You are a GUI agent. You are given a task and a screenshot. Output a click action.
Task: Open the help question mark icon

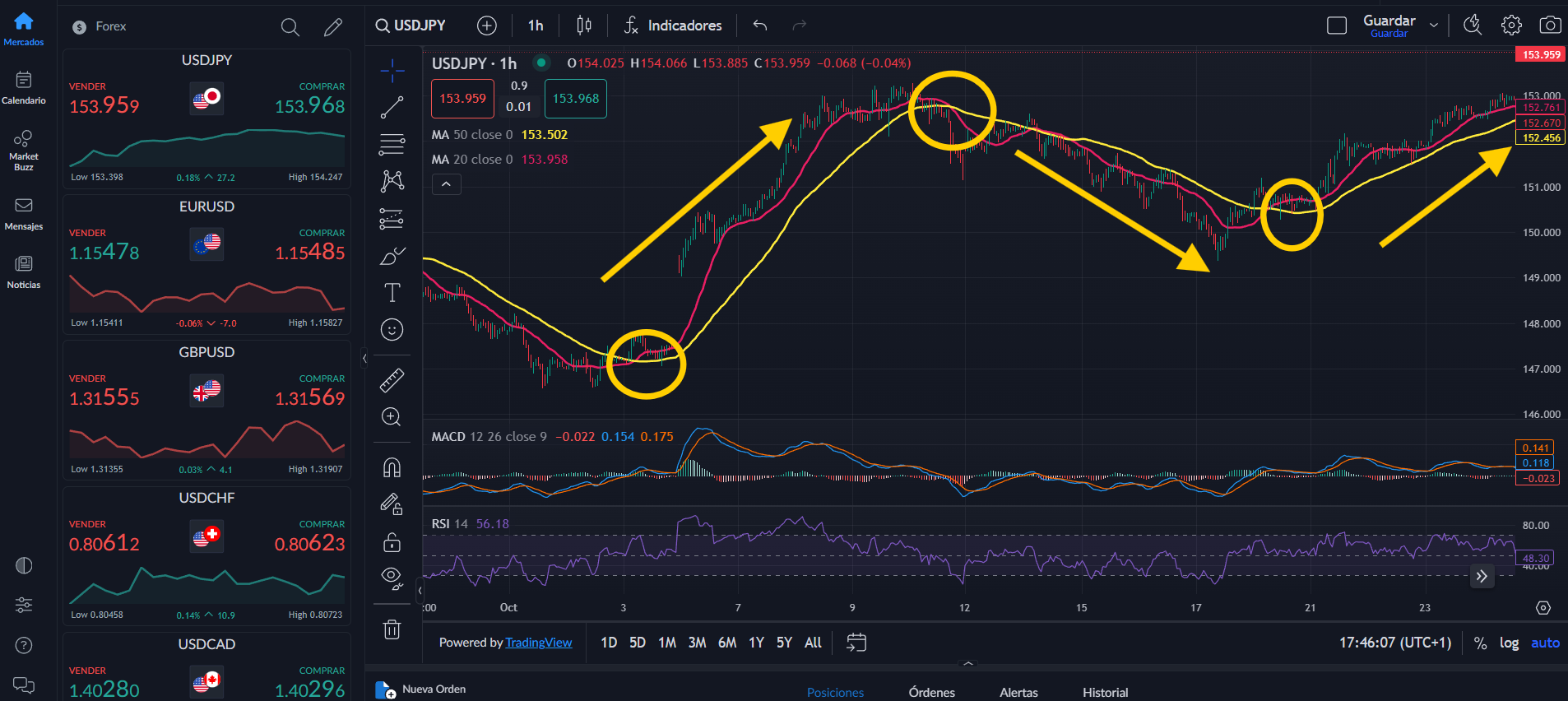[24, 645]
